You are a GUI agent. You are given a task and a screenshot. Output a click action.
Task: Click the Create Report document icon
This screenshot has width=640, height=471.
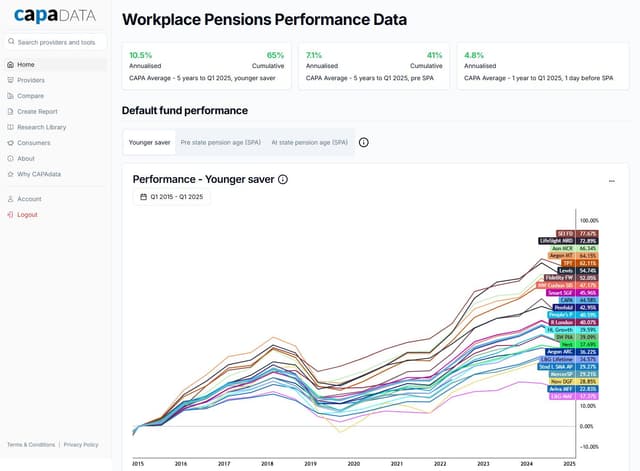click(10, 112)
